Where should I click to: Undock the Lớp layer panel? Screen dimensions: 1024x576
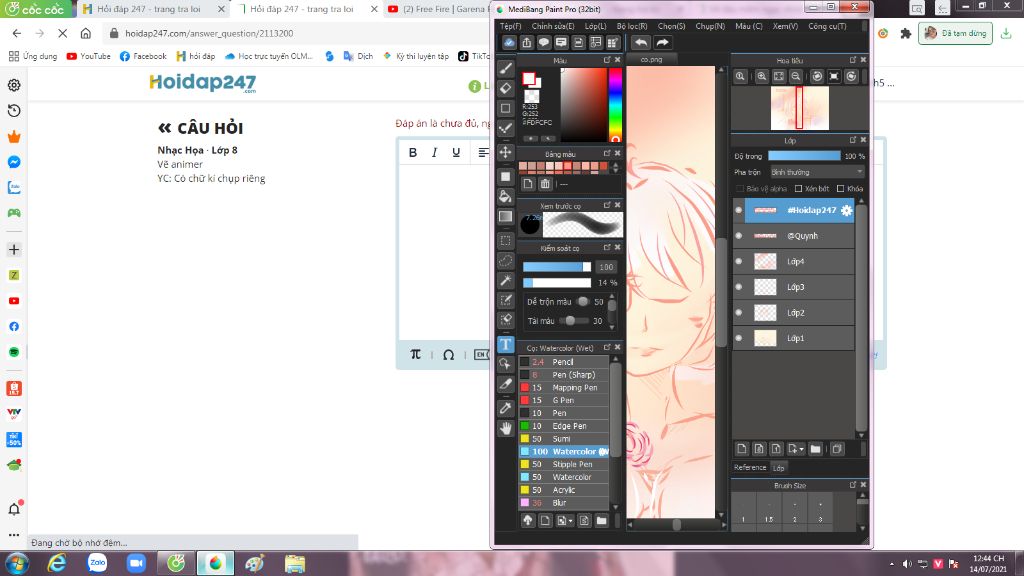pyautogui.click(x=852, y=140)
